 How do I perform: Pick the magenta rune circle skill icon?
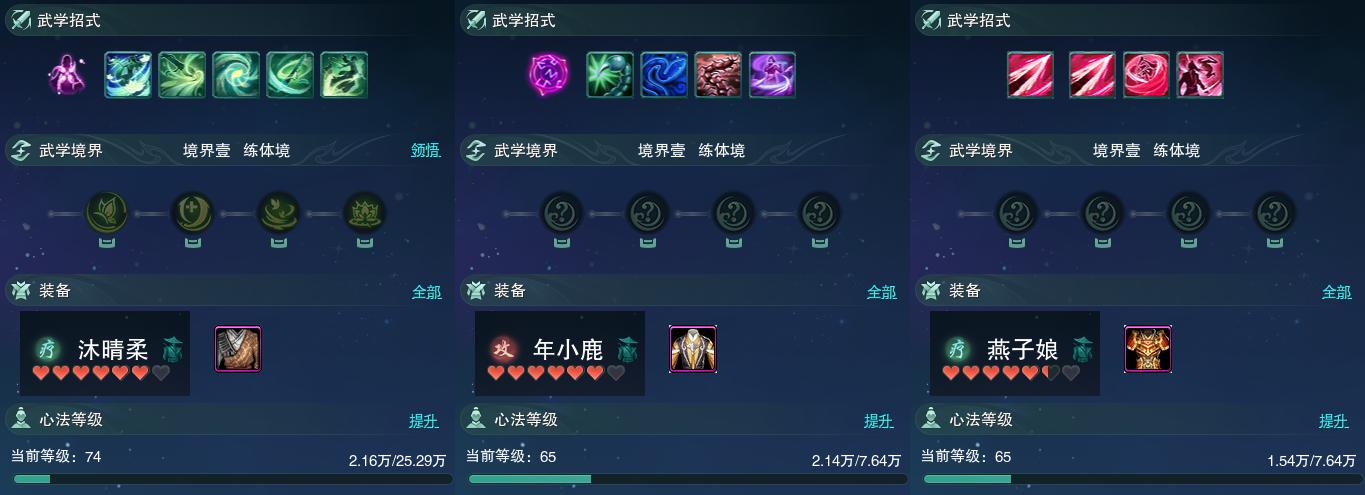(x=547, y=75)
